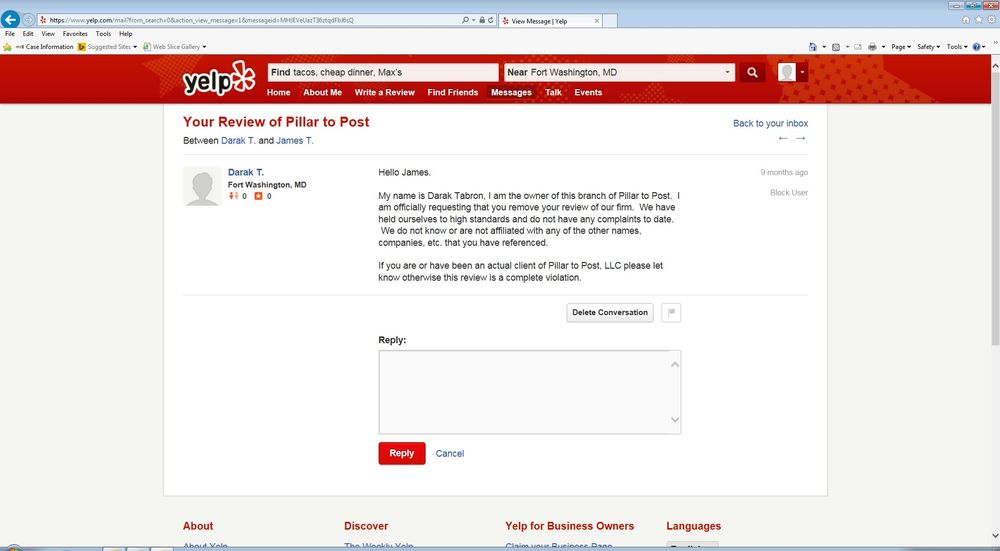Image resolution: width=1000 pixels, height=551 pixels.
Task: Open the Edit menu
Action: [x=28, y=34]
